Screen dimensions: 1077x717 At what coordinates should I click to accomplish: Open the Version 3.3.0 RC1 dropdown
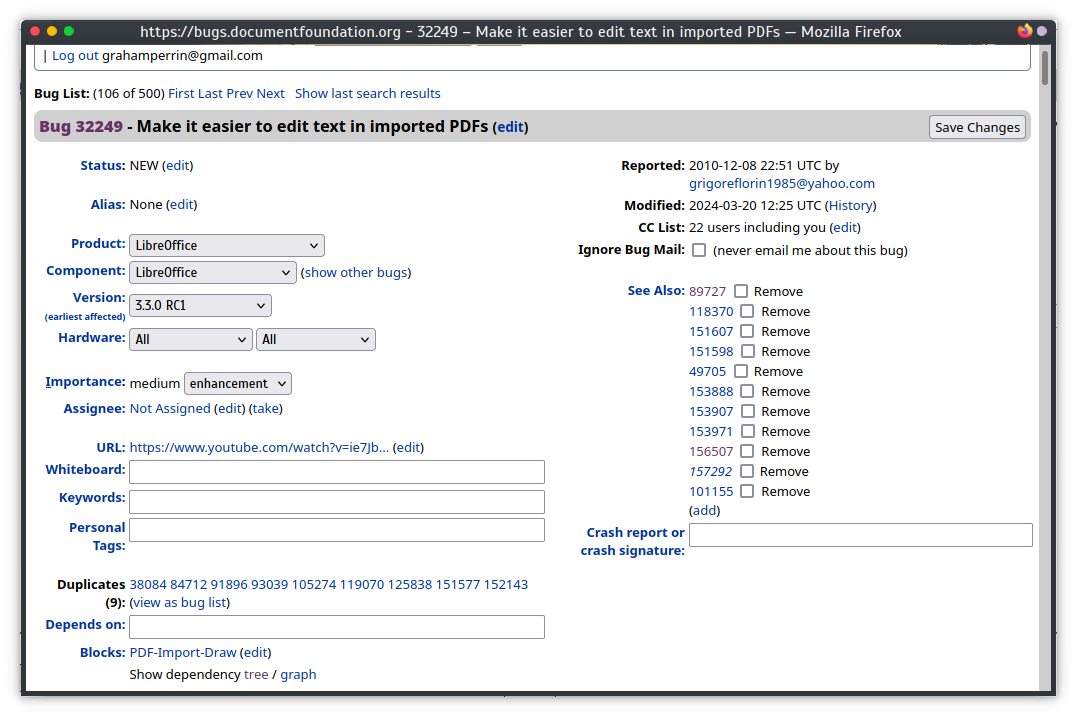tap(200, 305)
